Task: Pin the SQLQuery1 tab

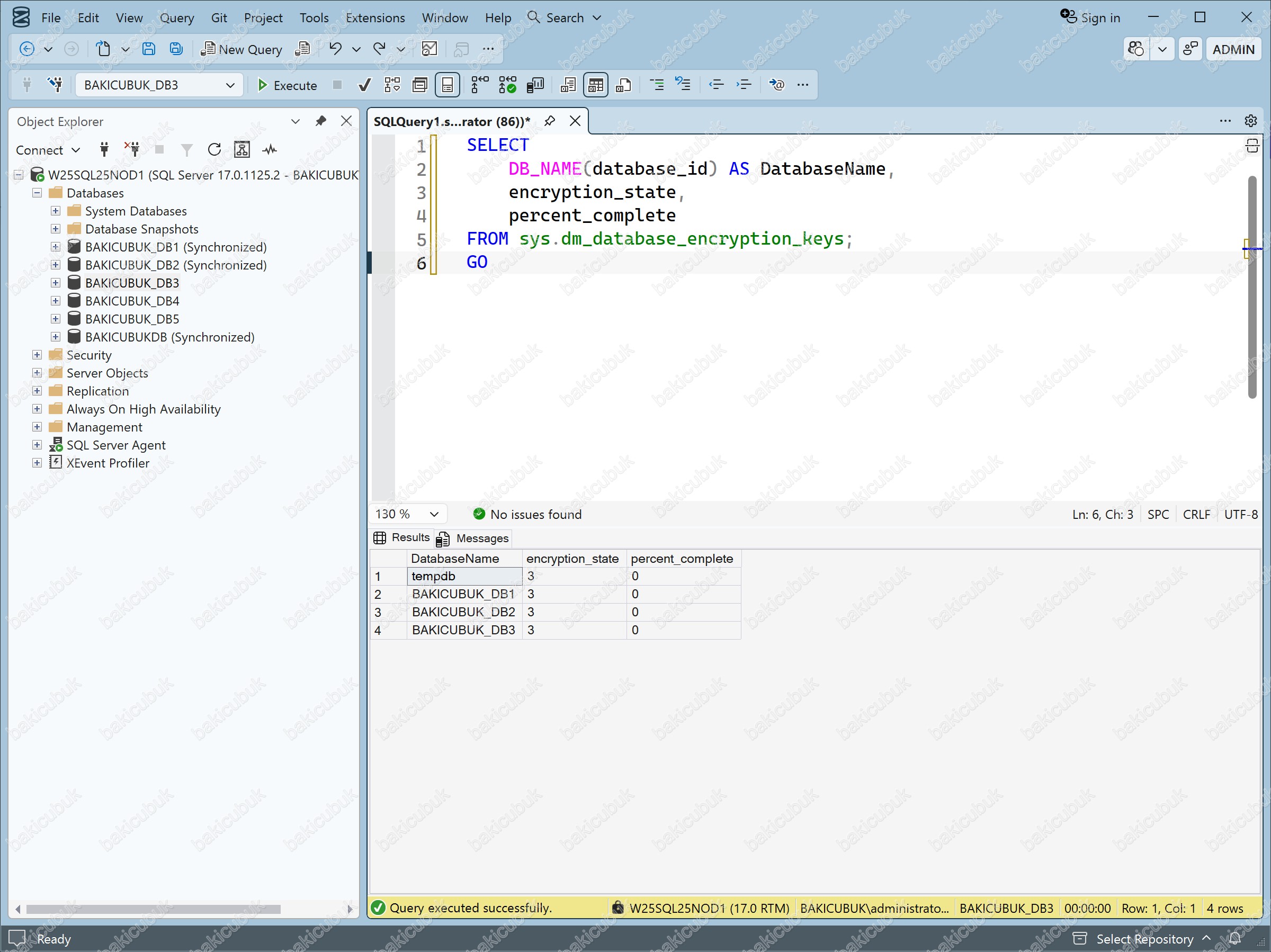Action: 550,121
